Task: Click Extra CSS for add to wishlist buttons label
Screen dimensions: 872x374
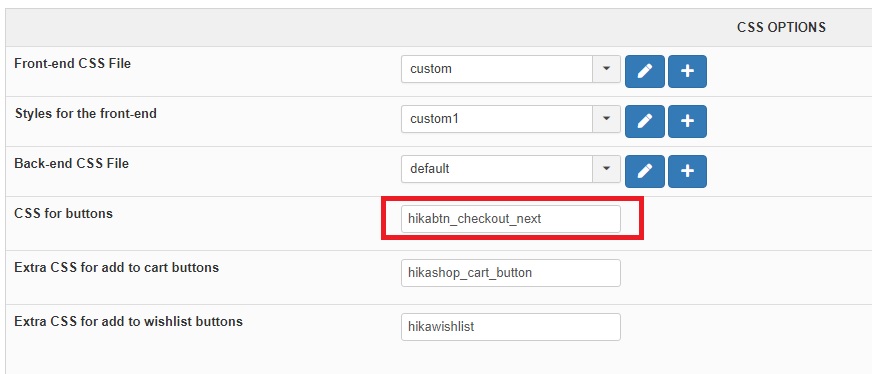Action: point(128,321)
